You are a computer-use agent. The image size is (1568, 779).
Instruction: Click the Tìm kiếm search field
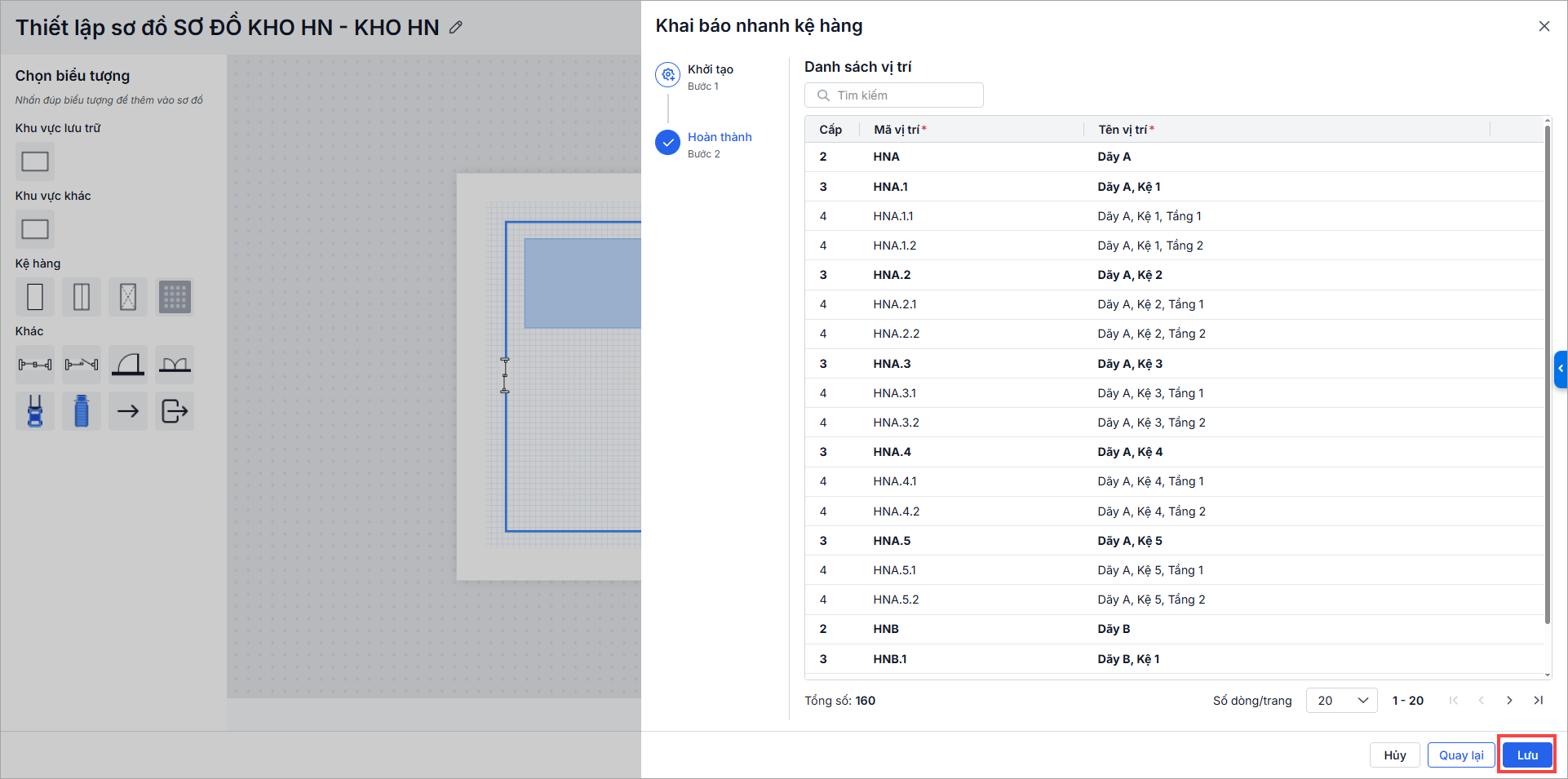894,95
